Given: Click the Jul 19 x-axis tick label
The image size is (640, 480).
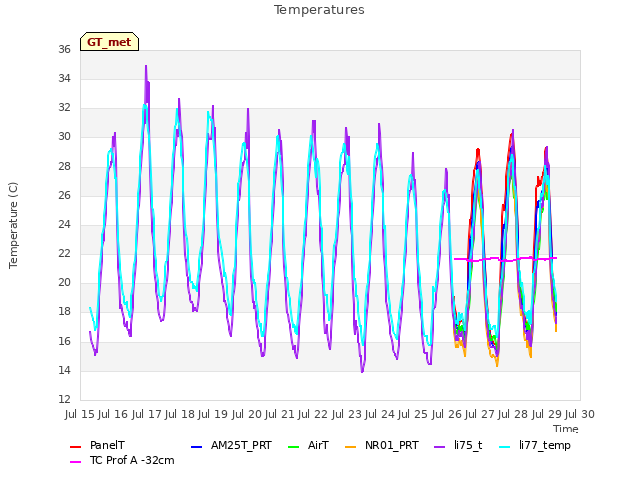Looking at the screenshot, I should (x=213, y=414).
